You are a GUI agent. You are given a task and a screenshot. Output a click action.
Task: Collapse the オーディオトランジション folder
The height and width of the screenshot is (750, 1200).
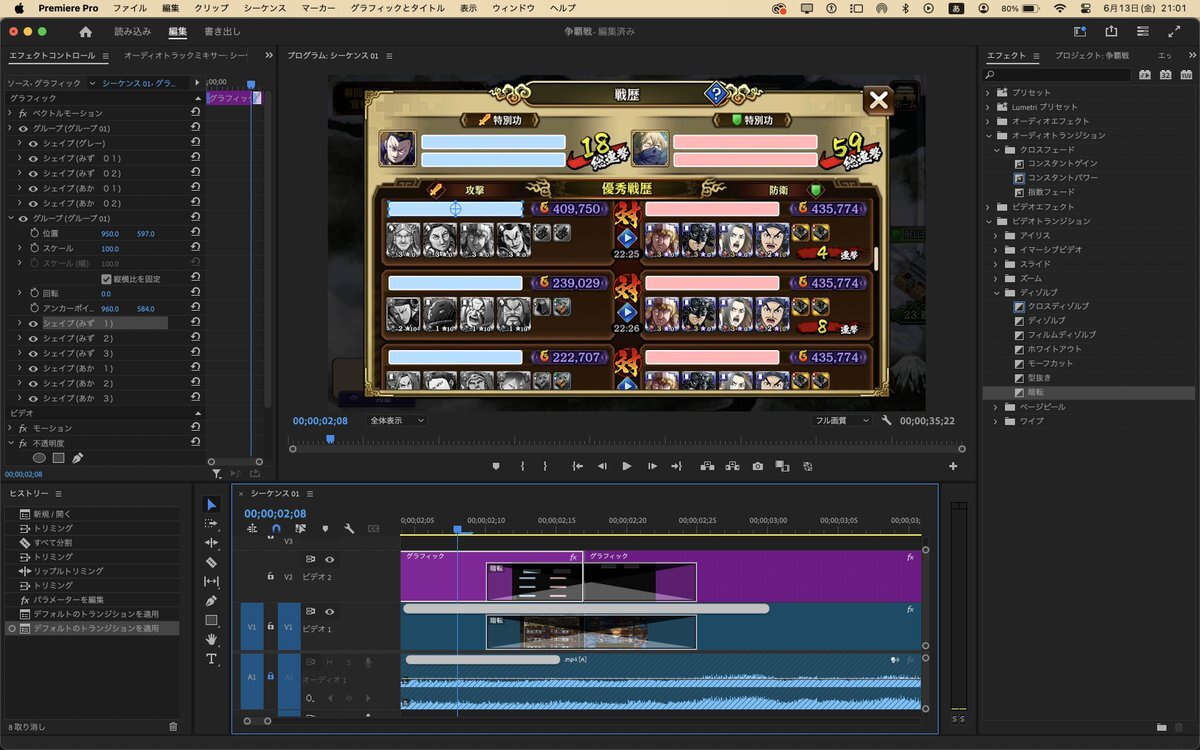988,136
